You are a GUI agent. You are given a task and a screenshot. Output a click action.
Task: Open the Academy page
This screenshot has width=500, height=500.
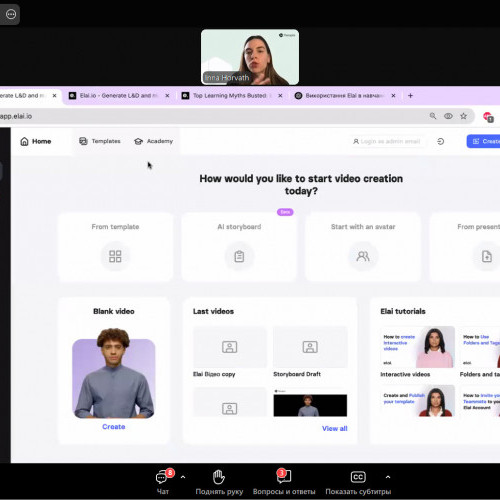pyautogui.click(x=153, y=141)
